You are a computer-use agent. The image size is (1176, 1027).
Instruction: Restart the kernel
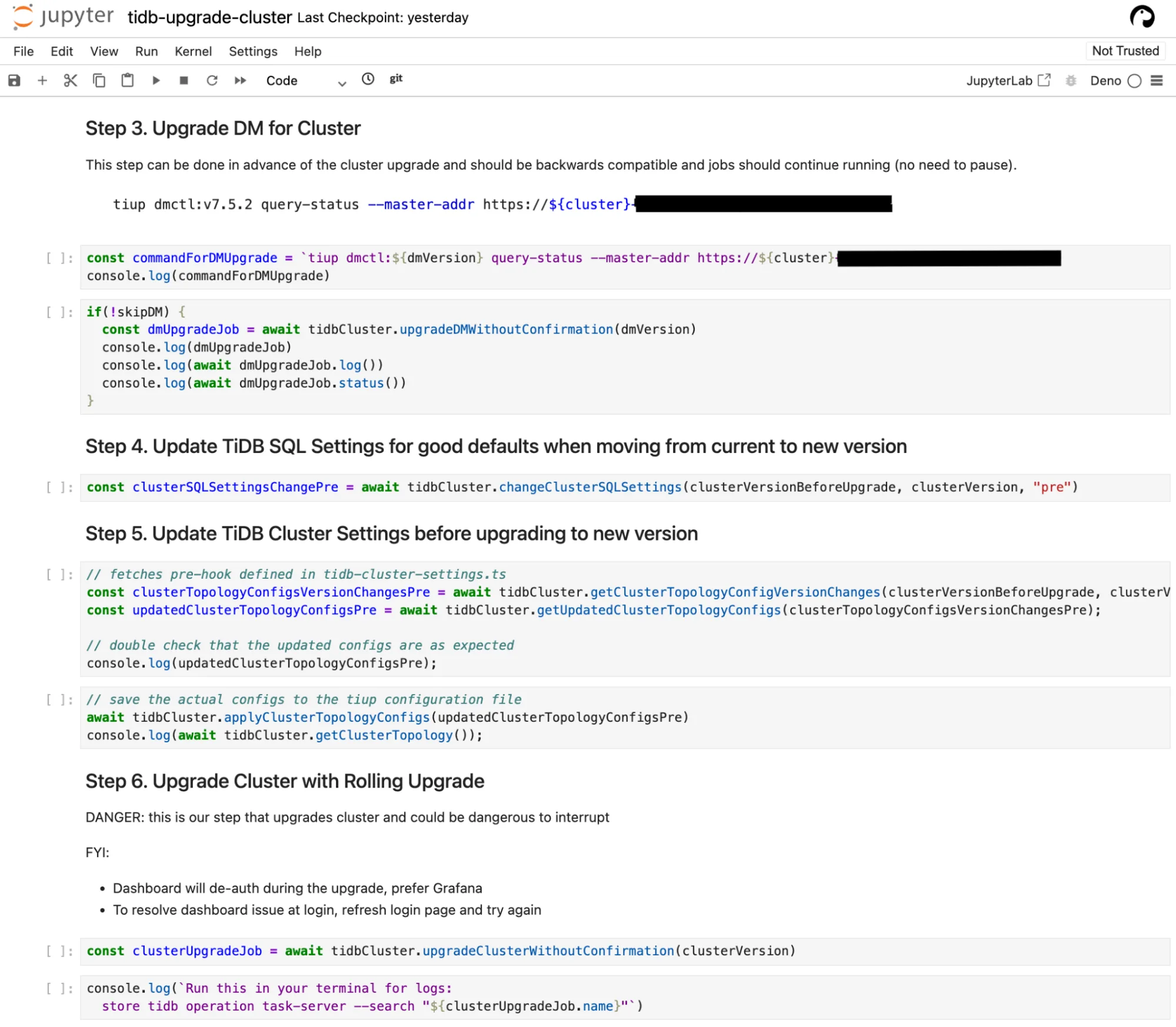tap(212, 81)
